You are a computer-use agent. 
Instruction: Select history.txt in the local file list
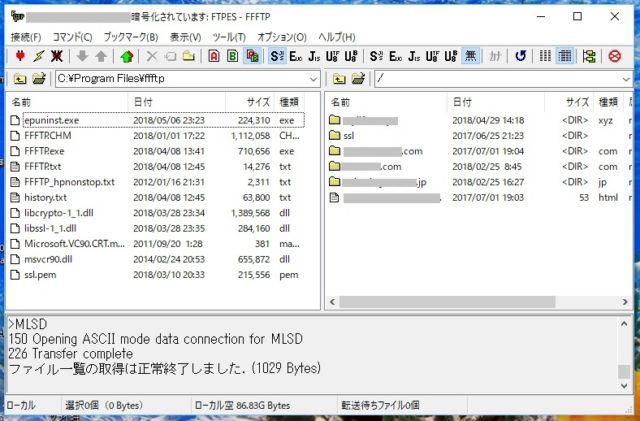click(45, 198)
